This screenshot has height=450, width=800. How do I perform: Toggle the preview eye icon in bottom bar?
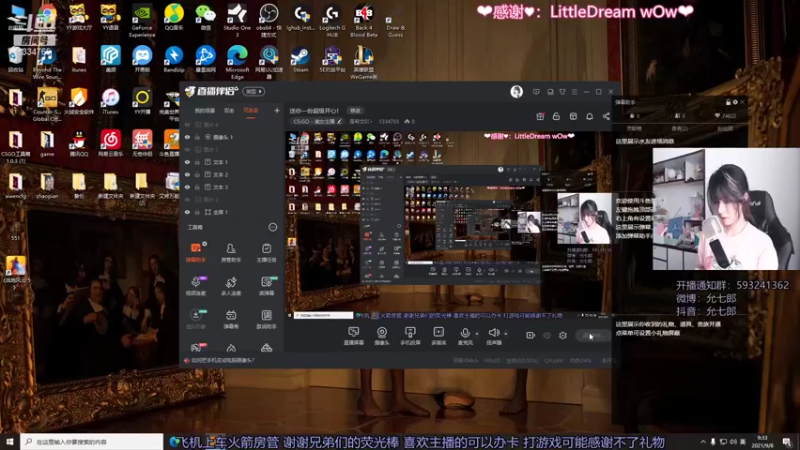pos(547,335)
